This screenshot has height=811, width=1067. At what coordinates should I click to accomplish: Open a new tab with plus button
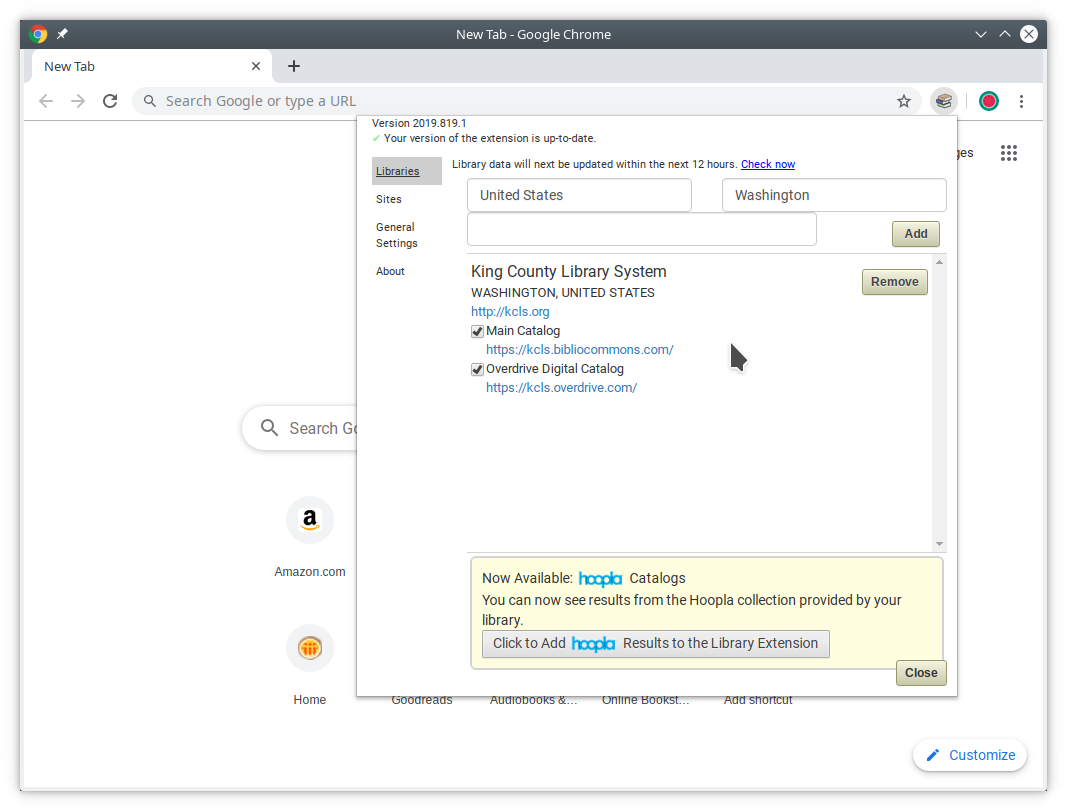click(x=293, y=66)
